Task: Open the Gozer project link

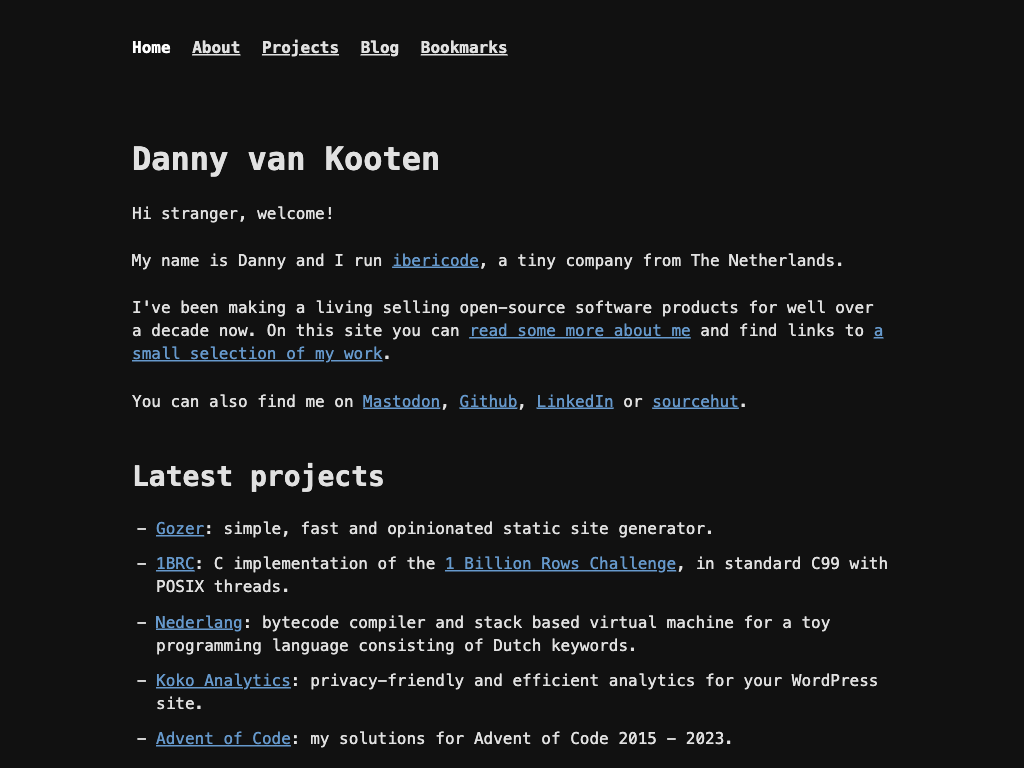Action: pyautogui.click(x=180, y=528)
